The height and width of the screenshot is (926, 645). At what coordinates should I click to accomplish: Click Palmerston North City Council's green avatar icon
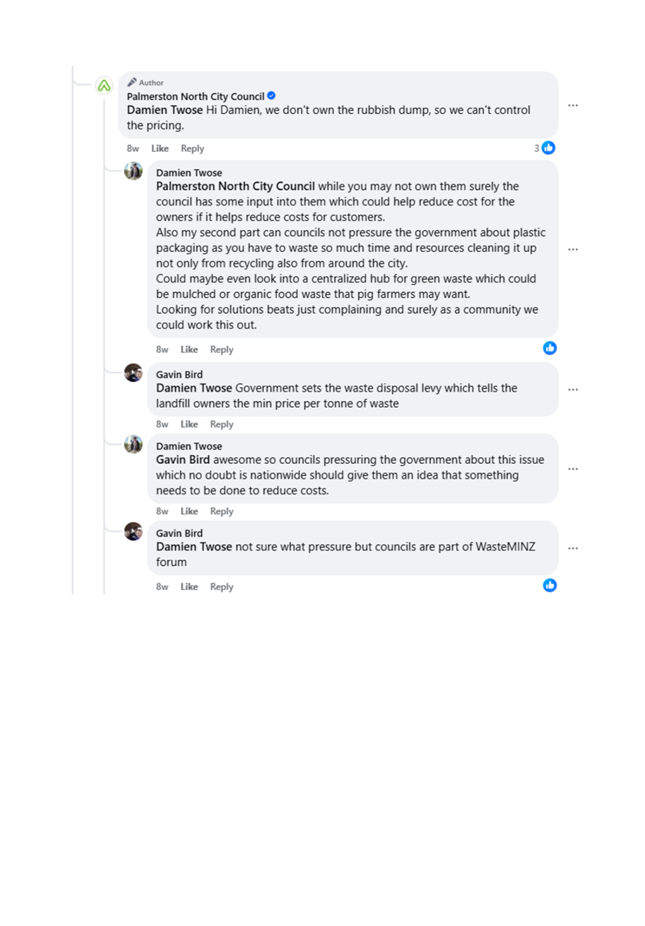coord(104,86)
